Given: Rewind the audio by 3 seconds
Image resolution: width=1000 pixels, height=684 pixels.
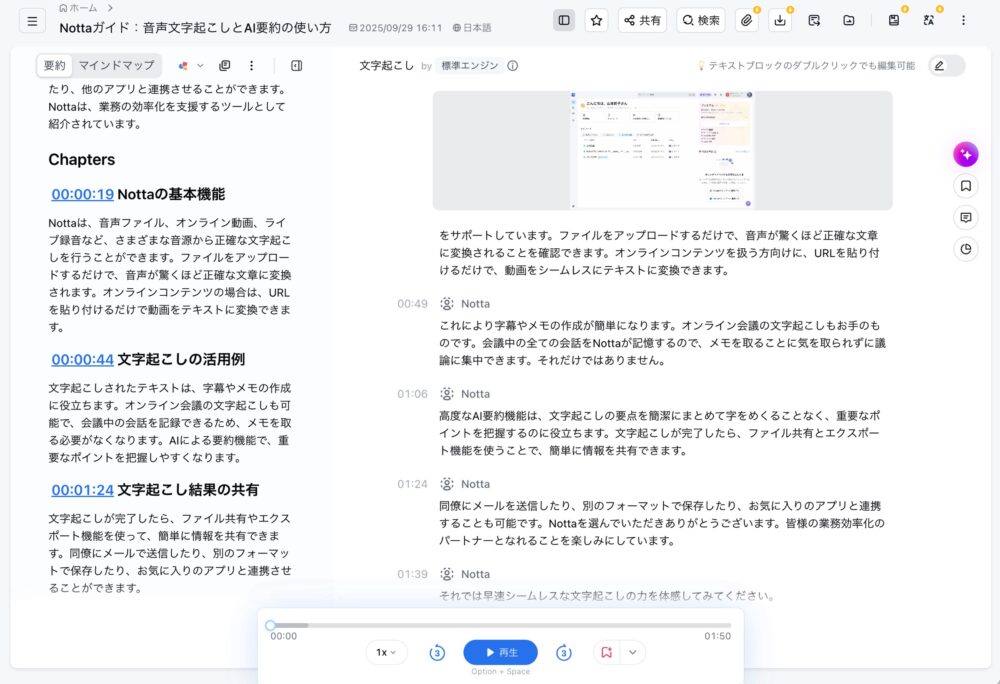Looking at the screenshot, I should pyautogui.click(x=437, y=653).
